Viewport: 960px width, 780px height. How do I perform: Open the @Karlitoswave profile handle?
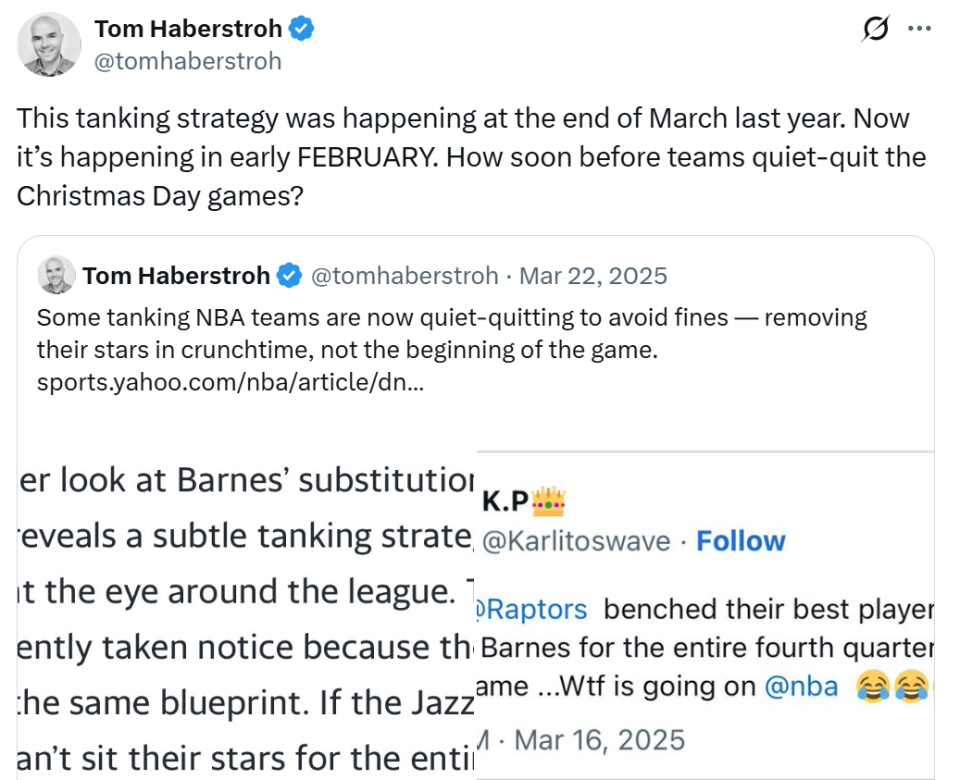coord(576,541)
